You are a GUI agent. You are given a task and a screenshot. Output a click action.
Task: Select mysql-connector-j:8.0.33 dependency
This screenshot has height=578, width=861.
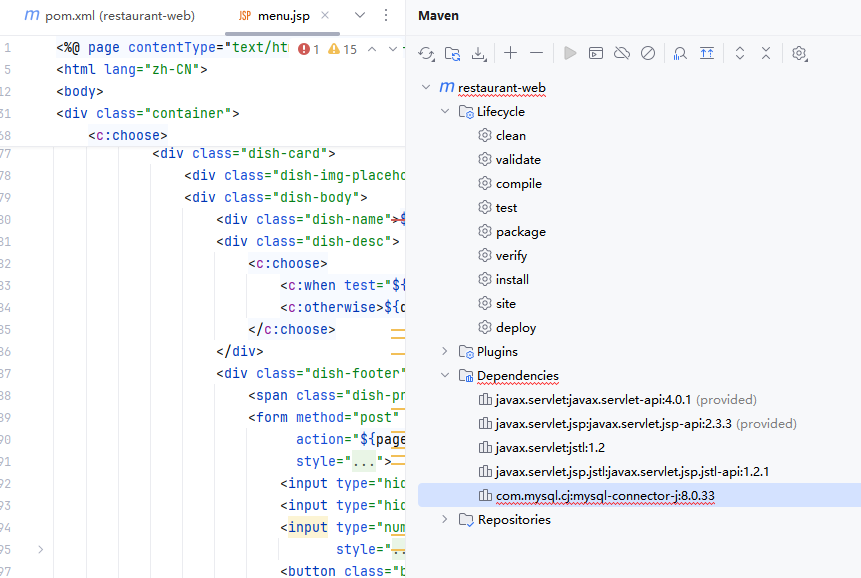pyautogui.click(x=605, y=496)
